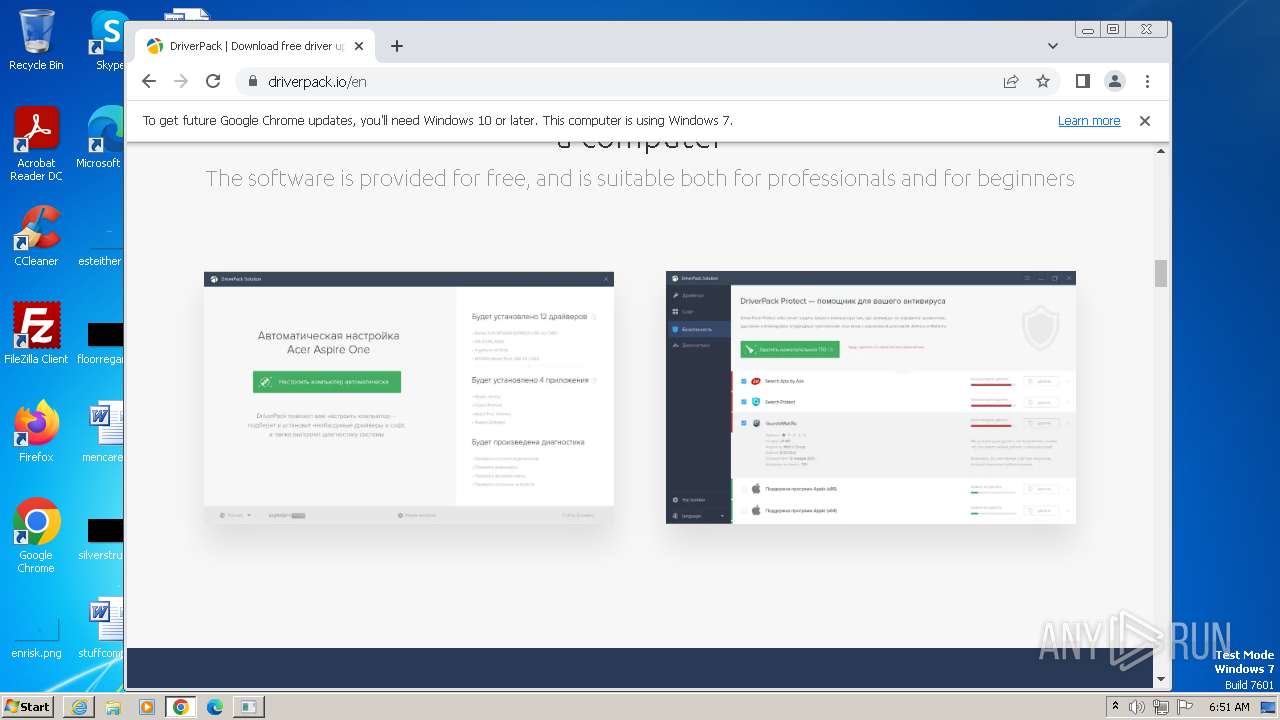This screenshot has height=720, width=1280.
Task: Launch Internet Explorer from the taskbar
Action: [x=80, y=707]
